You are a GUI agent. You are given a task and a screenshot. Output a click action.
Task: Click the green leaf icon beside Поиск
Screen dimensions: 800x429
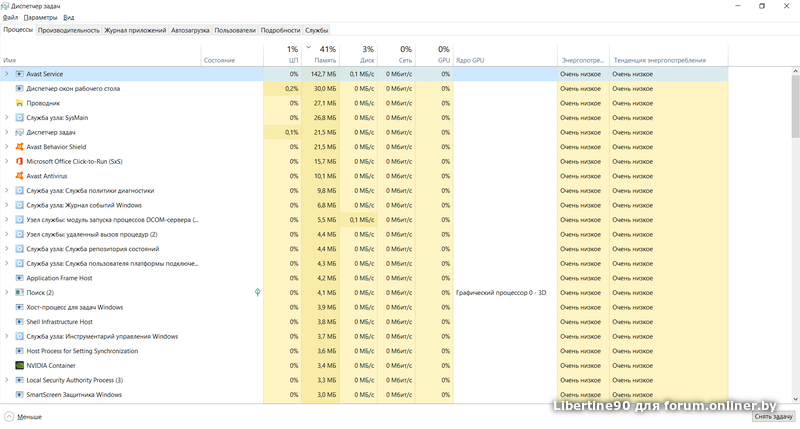[x=257, y=292]
